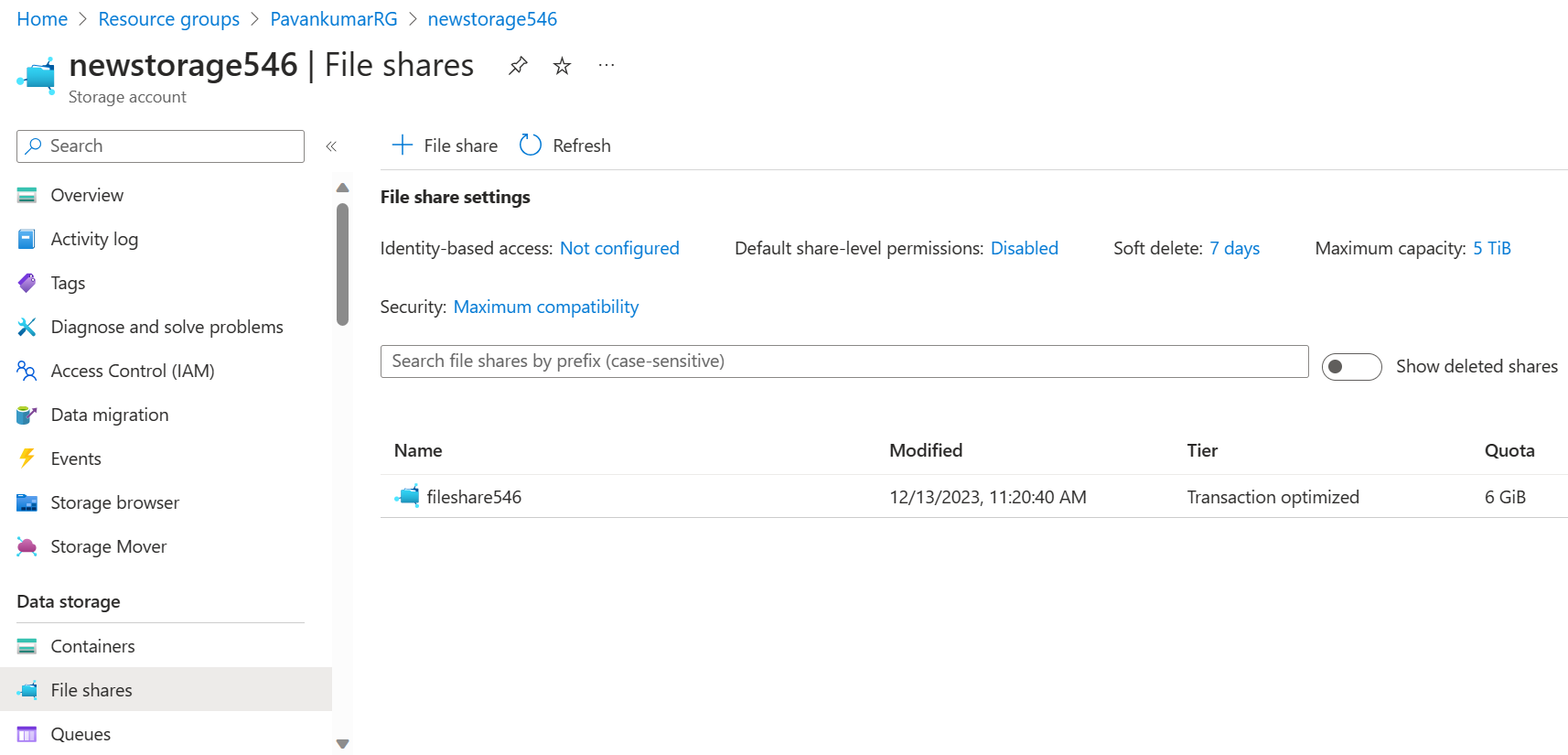Click sidebar scrollbar down arrow
This screenshot has width=1568, height=755.
tap(343, 744)
